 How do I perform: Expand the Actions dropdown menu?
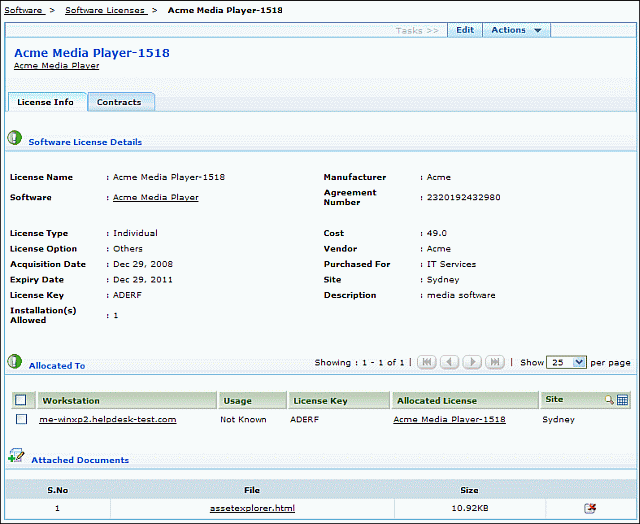(x=515, y=30)
